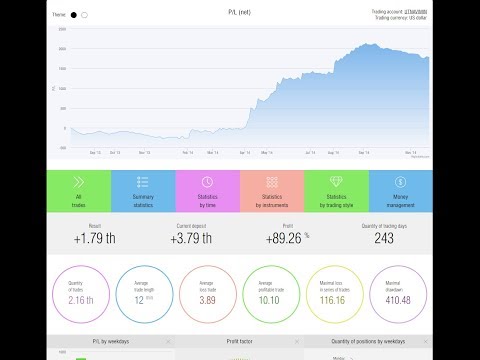This screenshot has height=360, width=480.
Task: Open the Statistics by trading style tab
Action: pyautogui.click(x=336, y=191)
